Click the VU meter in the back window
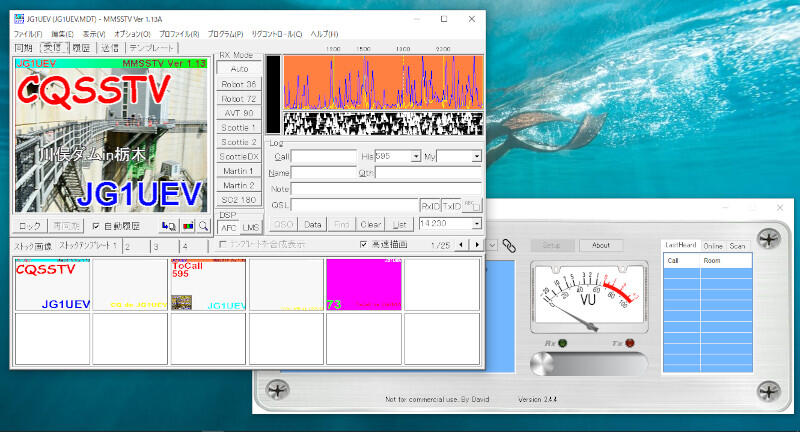The image size is (800, 432). (589, 298)
